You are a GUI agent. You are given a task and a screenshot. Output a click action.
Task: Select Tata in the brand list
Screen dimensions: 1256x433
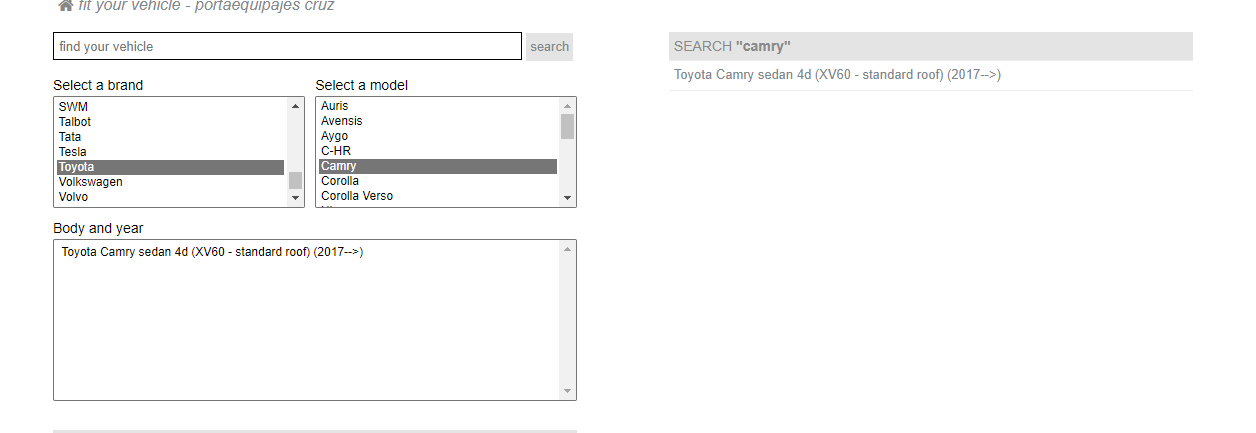(170, 137)
